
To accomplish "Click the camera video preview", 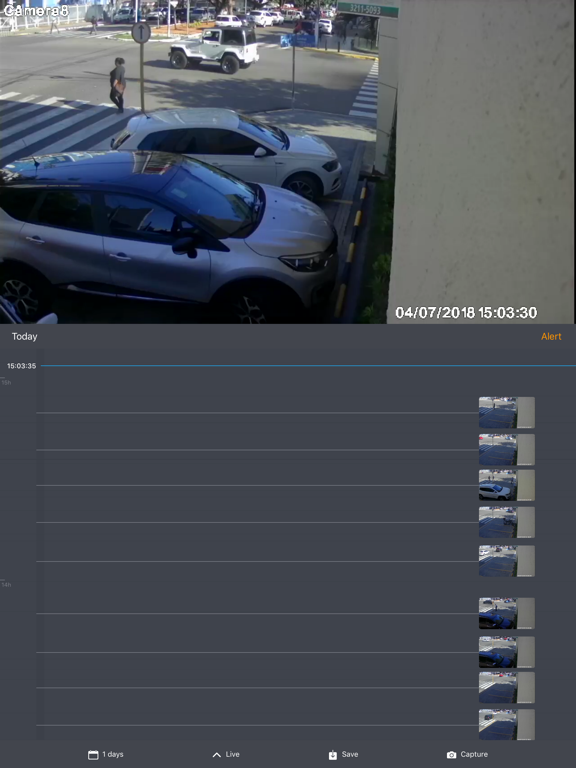I will pyautogui.click(x=288, y=162).
